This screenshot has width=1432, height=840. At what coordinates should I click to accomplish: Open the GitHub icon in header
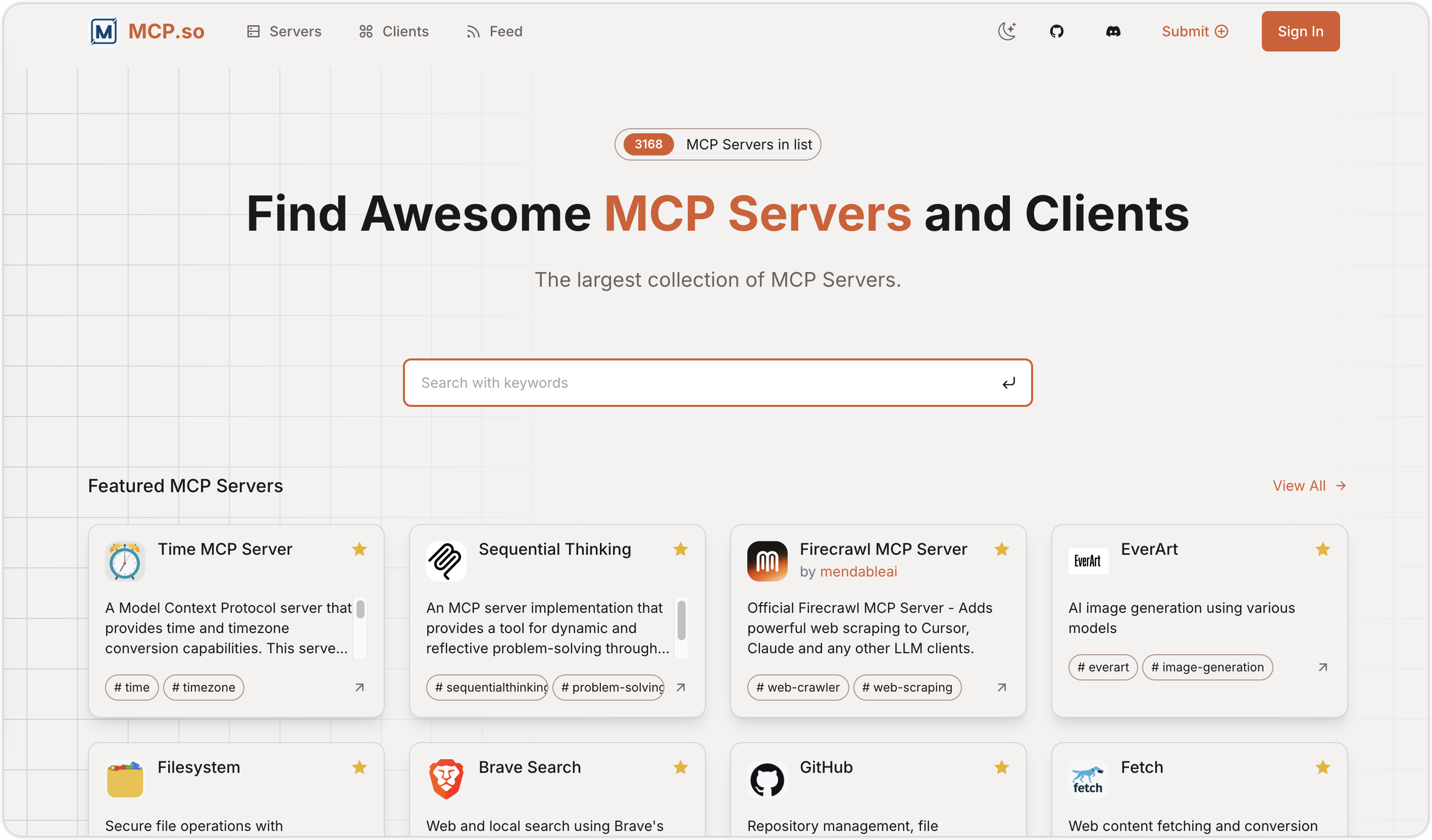pyautogui.click(x=1056, y=31)
